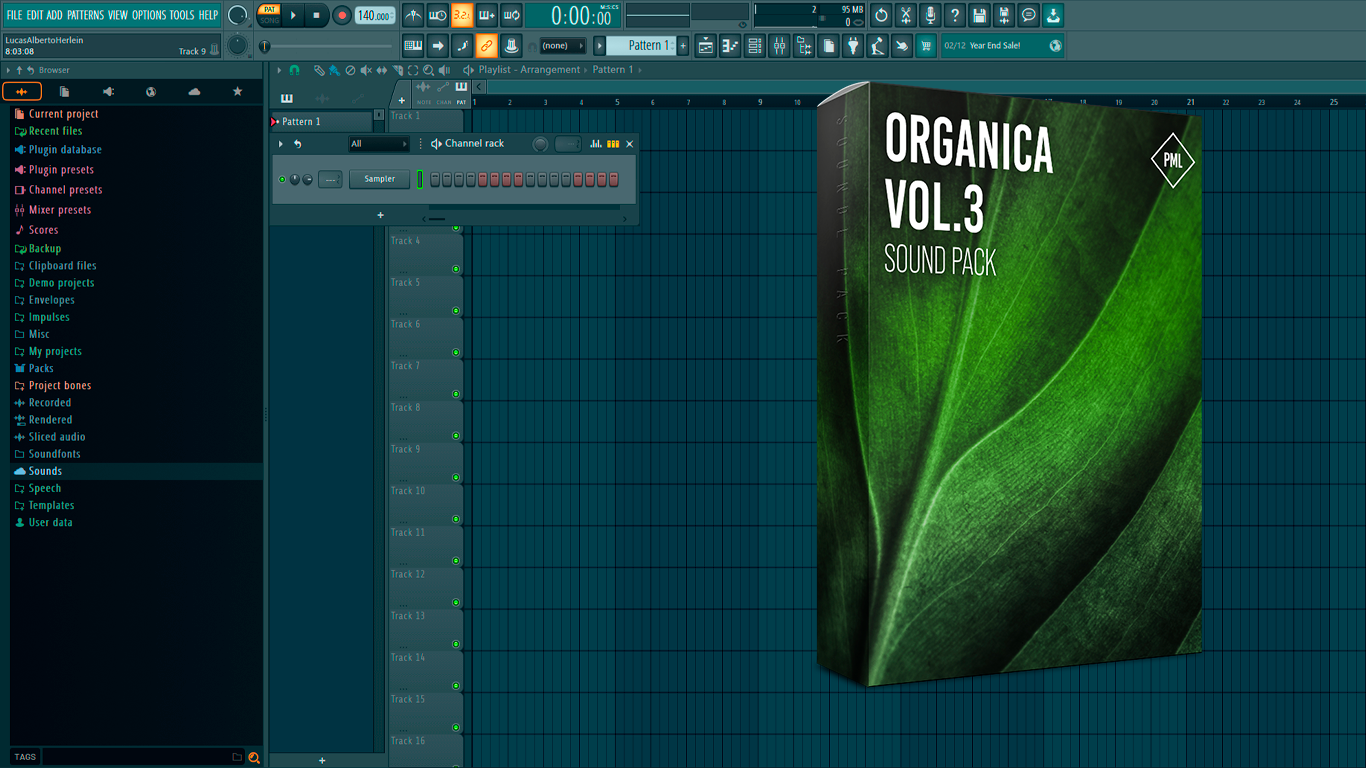Click the main pitch knob
This screenshot has height=768, width=1366.
point(238,45)
